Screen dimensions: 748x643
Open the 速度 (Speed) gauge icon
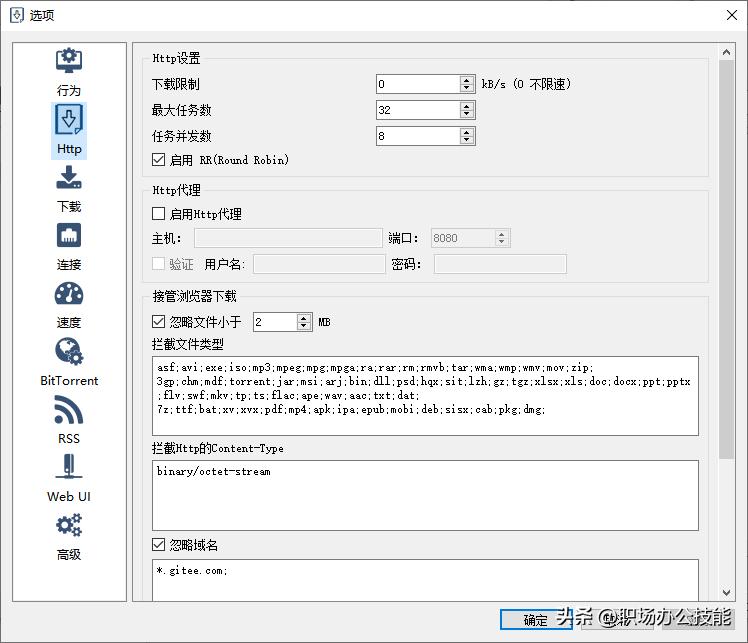click(69, 293)
